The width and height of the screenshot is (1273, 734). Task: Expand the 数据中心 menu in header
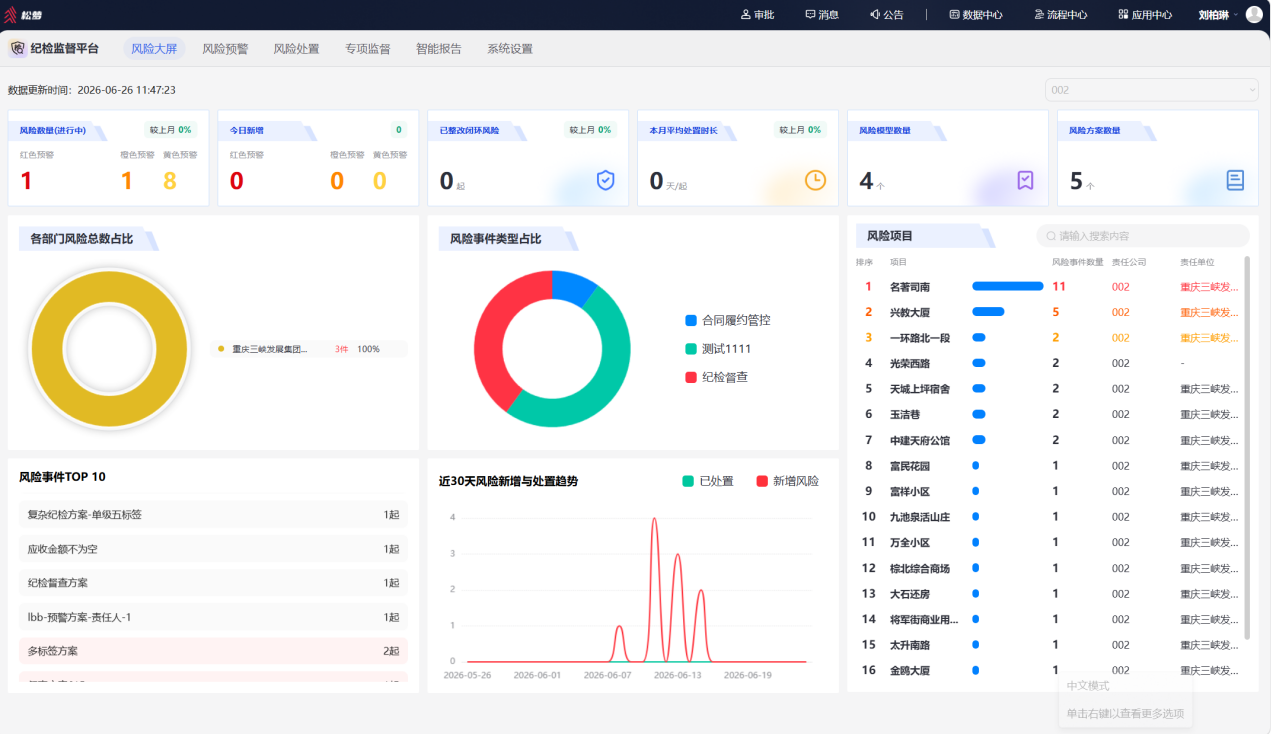pyautogui.click(x=976, y=15)
